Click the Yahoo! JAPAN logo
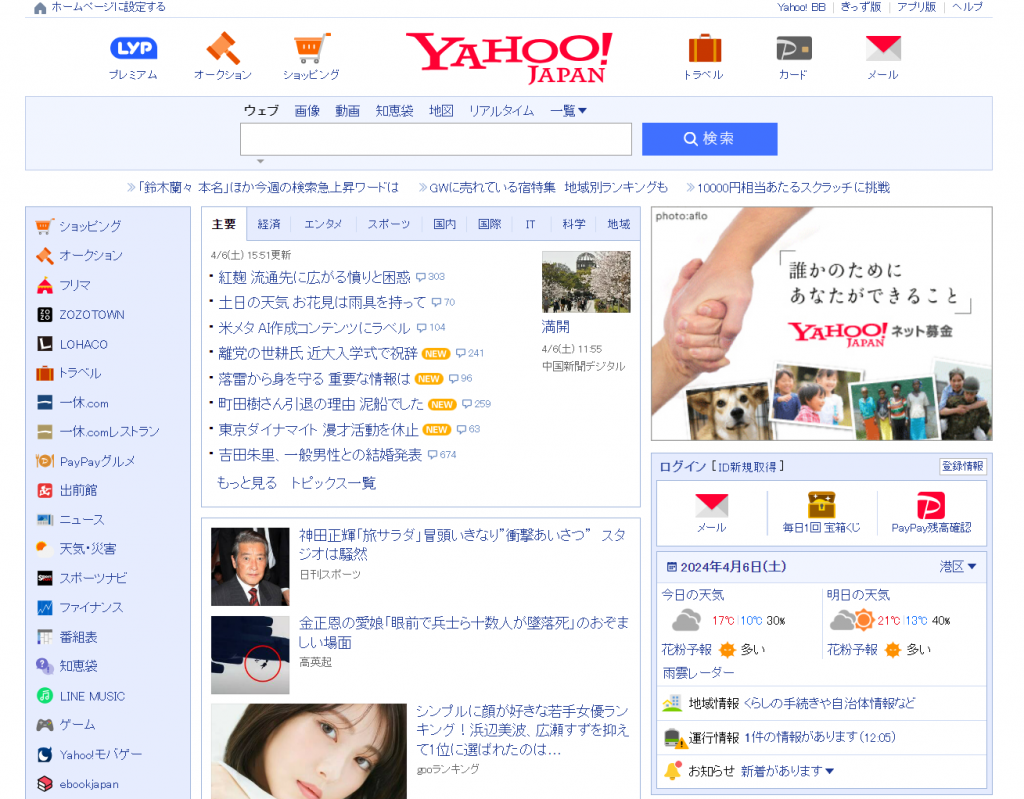This screenshot has height=799, width=1024. pos(509,57)
